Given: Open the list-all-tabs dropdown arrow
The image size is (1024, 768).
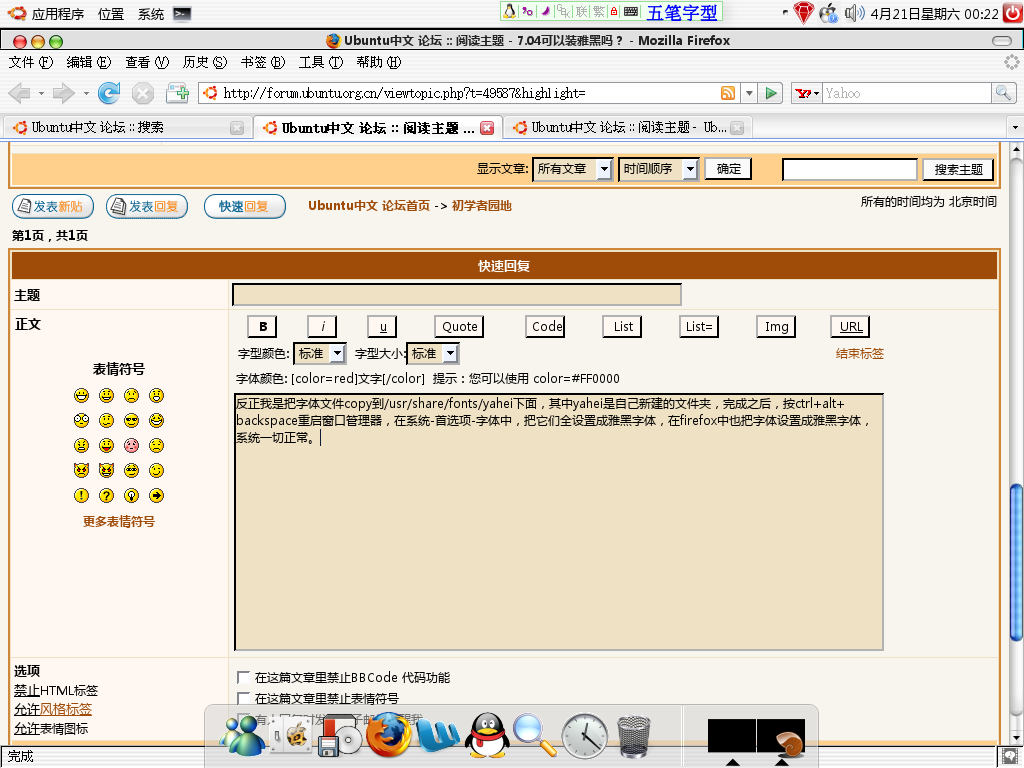Looking at the screenshot, I should [x=1015, y=127].
